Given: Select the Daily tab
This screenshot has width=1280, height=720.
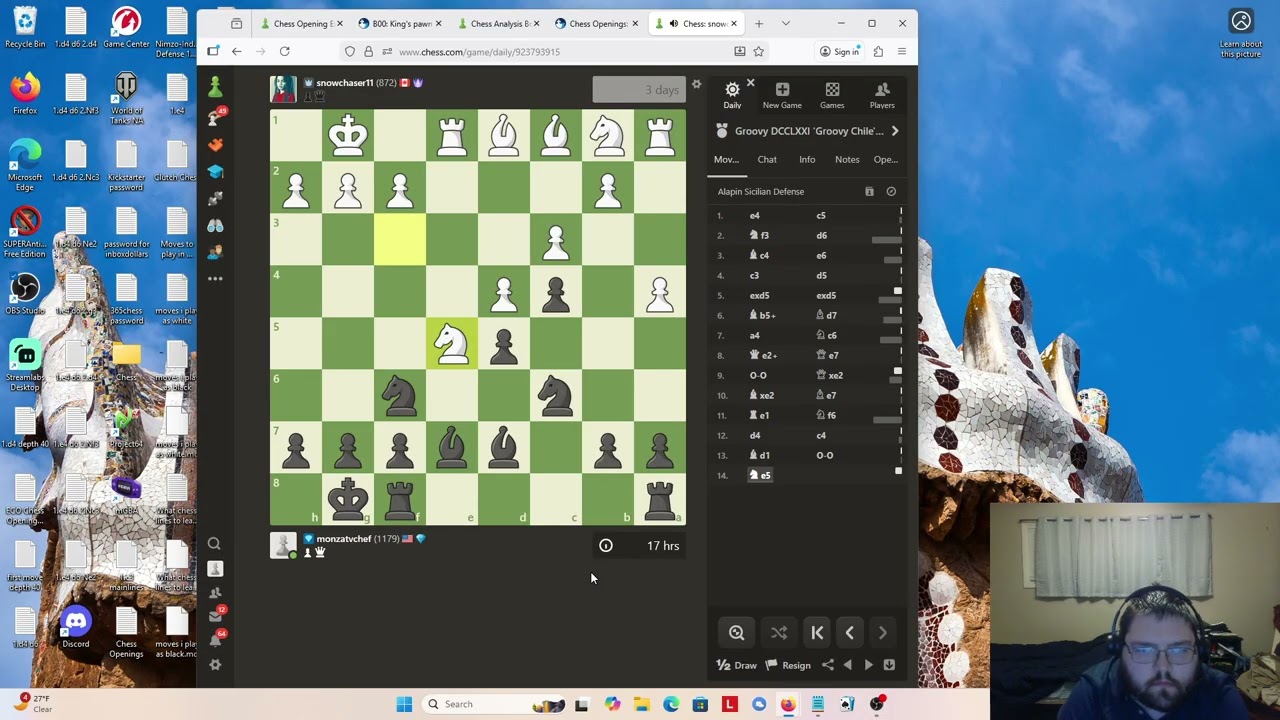Looking at the screenshot, I should (x=732, y=96).
